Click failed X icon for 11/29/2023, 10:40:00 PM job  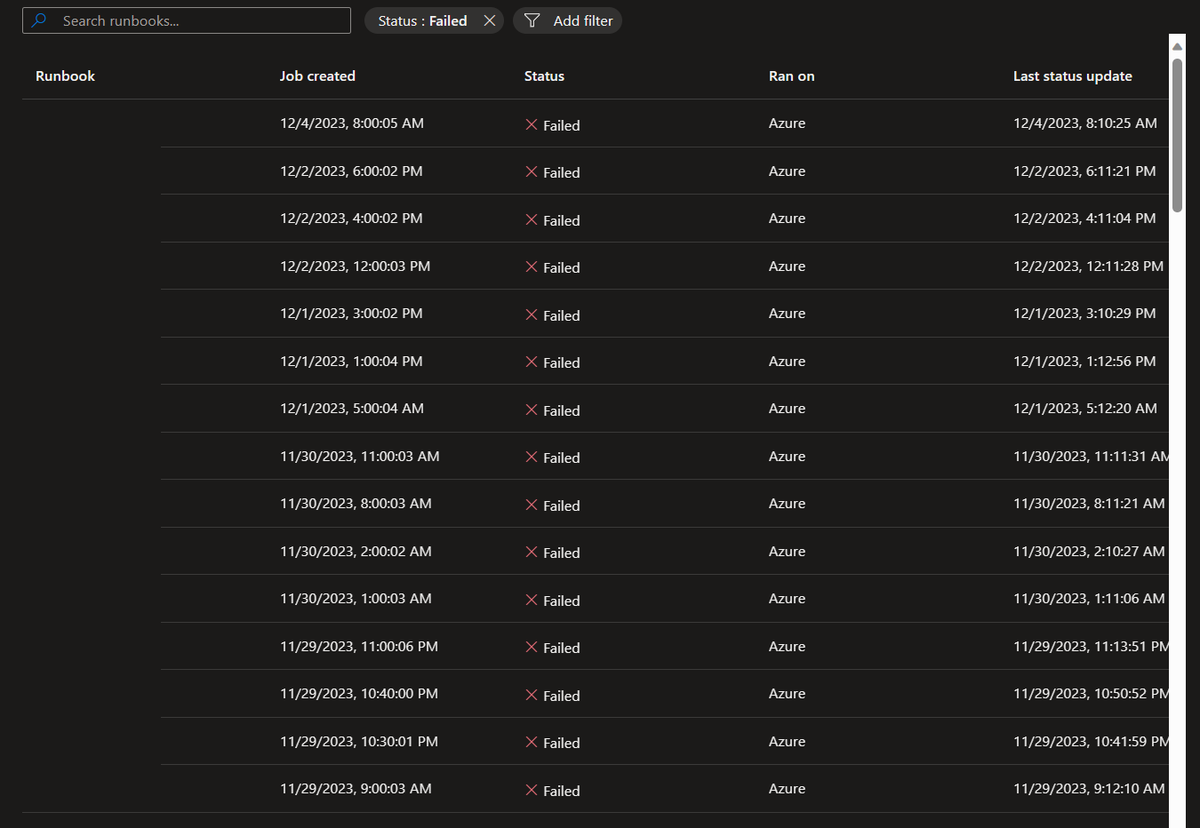click(532, 695)
